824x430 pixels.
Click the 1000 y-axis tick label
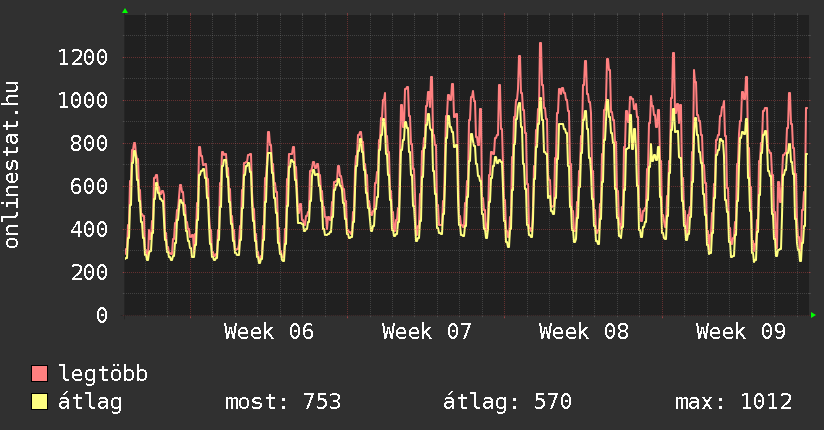pos(82,100)
